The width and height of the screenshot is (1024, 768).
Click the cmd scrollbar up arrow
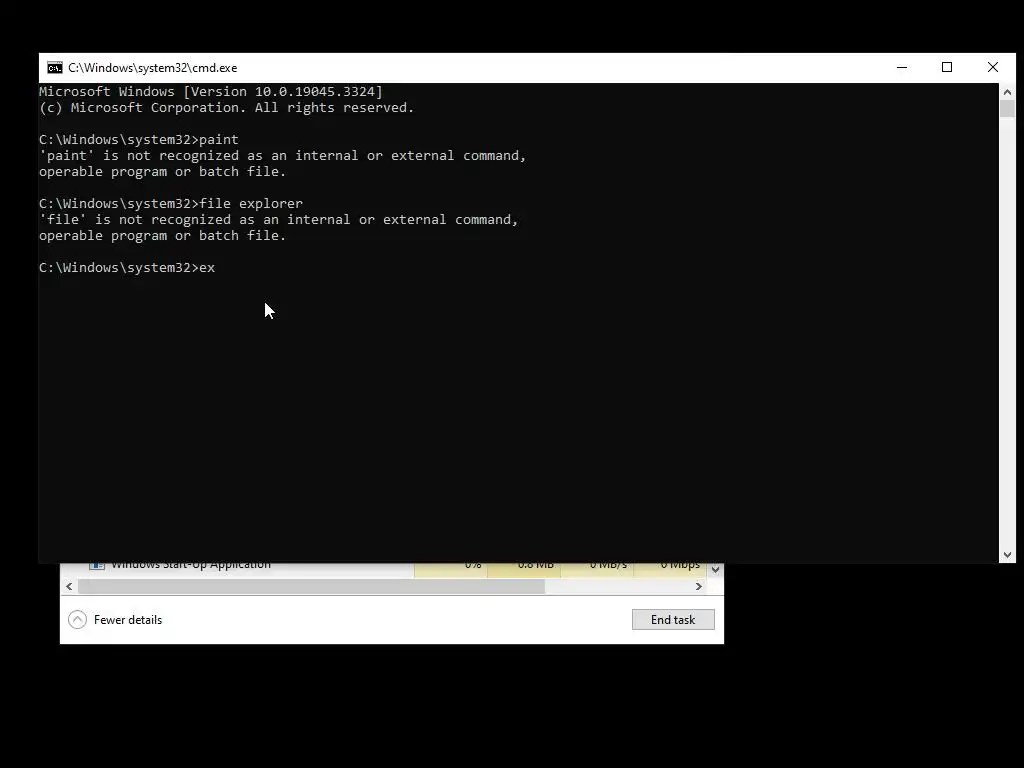[1007, 91]
